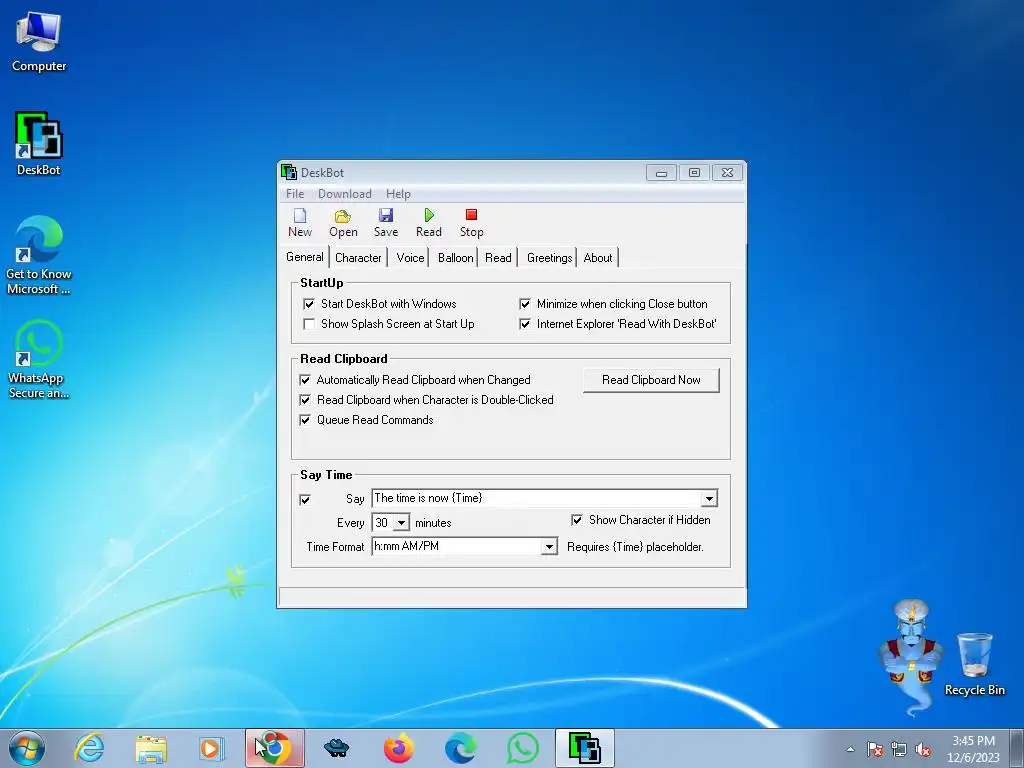Open WhatsApp from the taskbar
This screenshot has width=1024, height=768.
coord(522,748)
